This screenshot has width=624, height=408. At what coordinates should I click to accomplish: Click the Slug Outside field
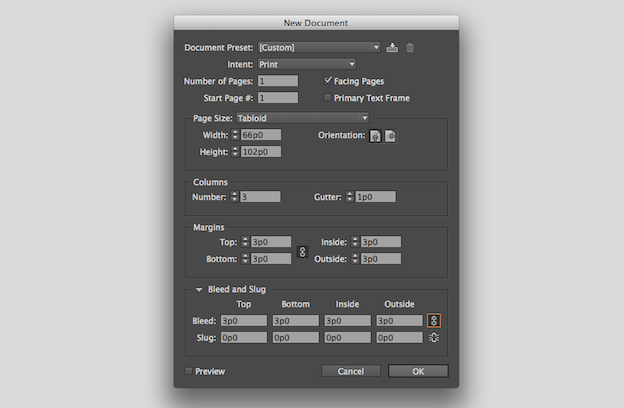[400, 338]
